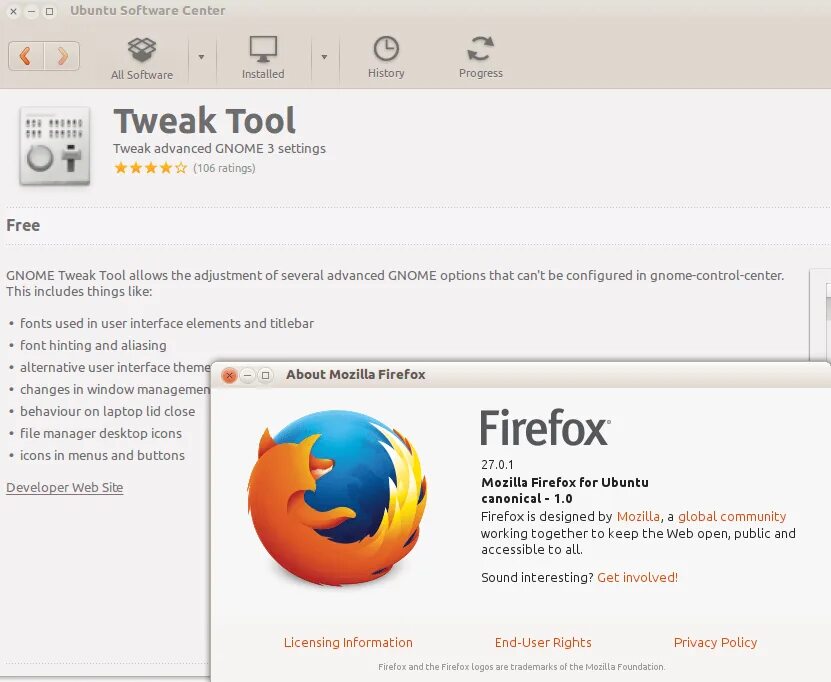Image resolution: width=831 pixels, height=682 pixels.
Task: Click the icons in menus and buttons bullet
Action: pyautogui.click(x=102, y=455)
